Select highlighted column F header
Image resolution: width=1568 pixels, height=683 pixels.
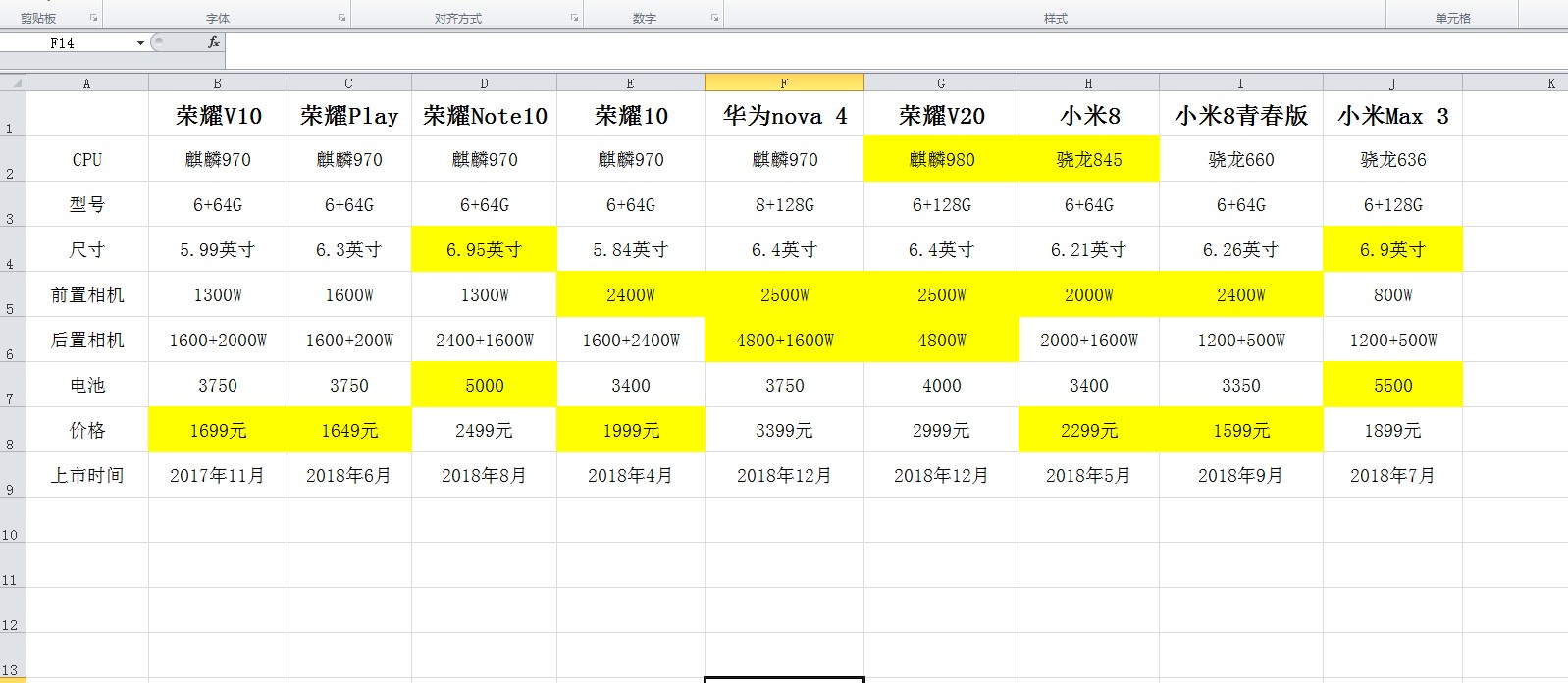coord(785,83)
